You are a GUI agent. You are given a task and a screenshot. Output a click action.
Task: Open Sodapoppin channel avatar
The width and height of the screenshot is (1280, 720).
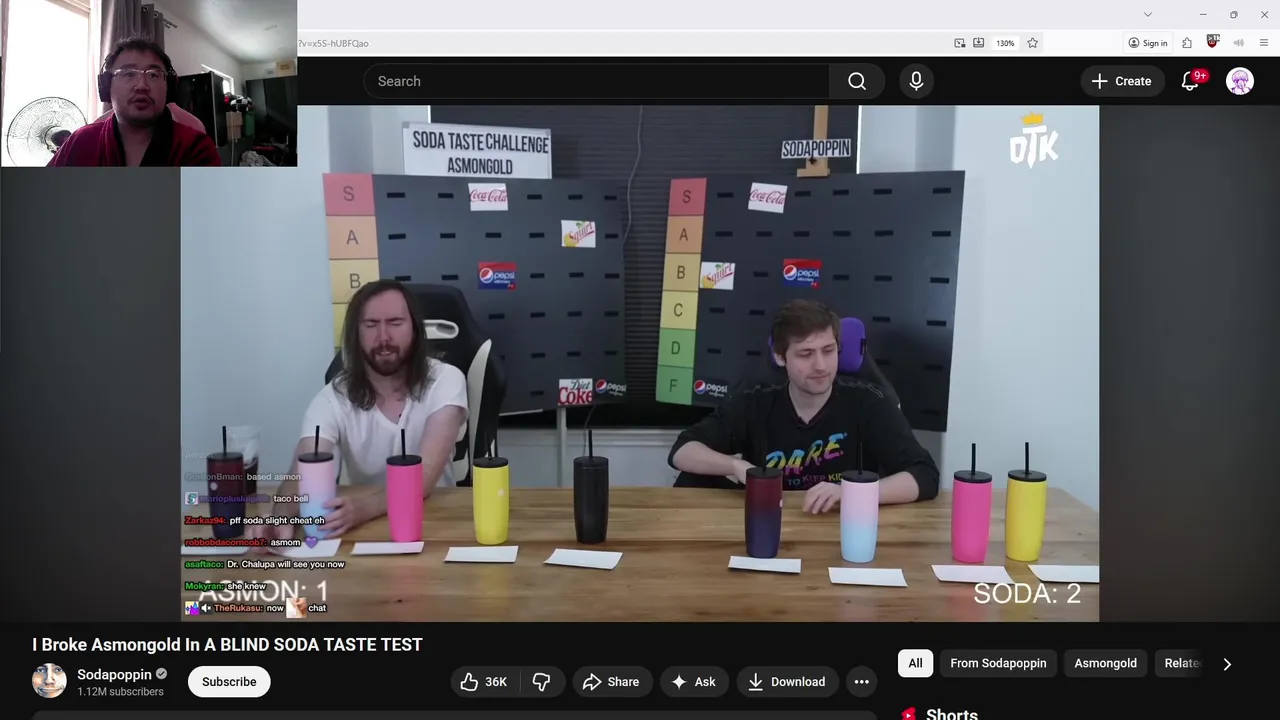click(x=49, y=681)
